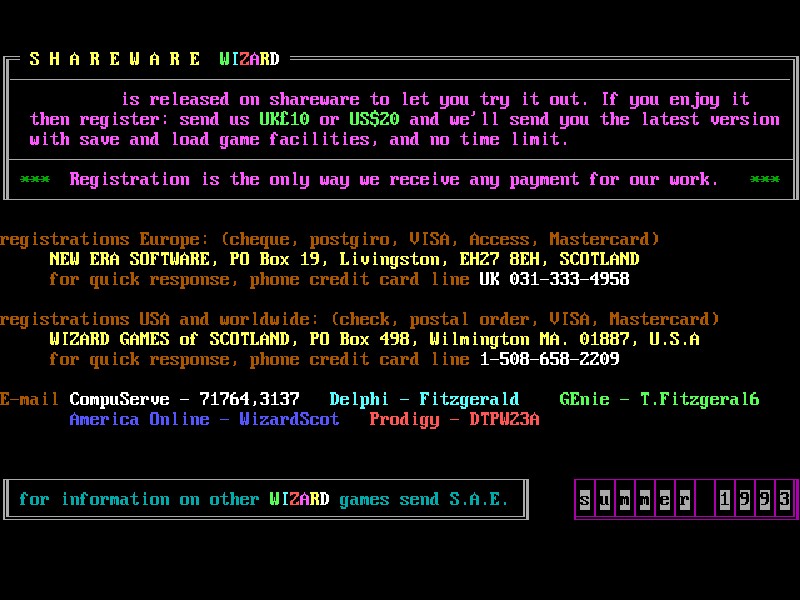800x600 pixels.
Task: Click the left green asterisks beside Registration
Action: pos(35,180)
